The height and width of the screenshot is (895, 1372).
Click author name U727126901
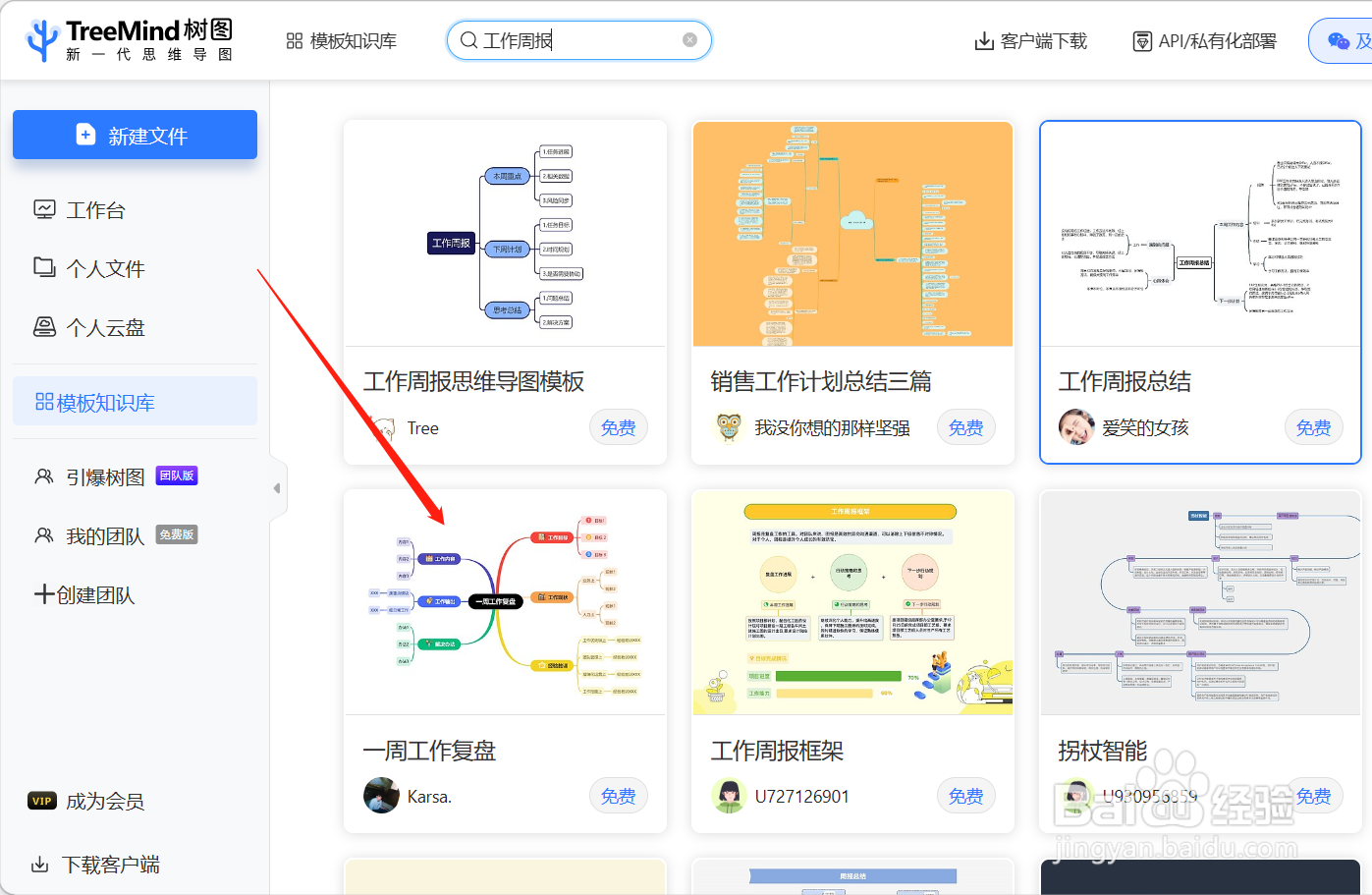coord(801,797)
